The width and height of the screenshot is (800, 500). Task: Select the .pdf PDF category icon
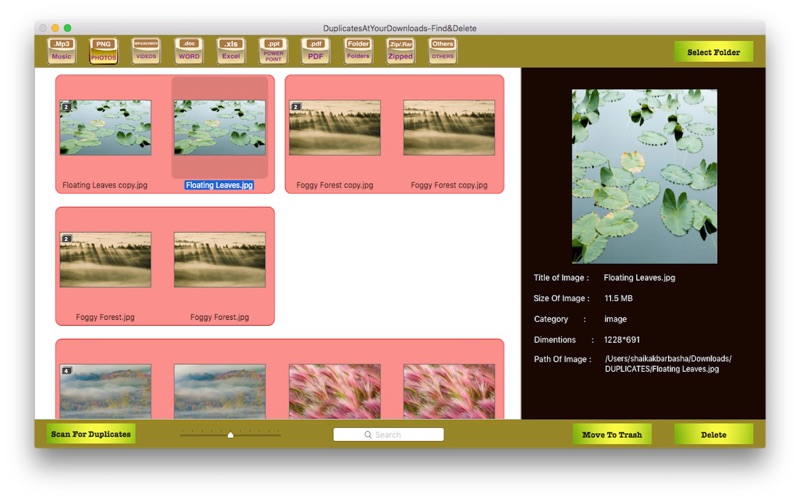(x=316, y=51)
